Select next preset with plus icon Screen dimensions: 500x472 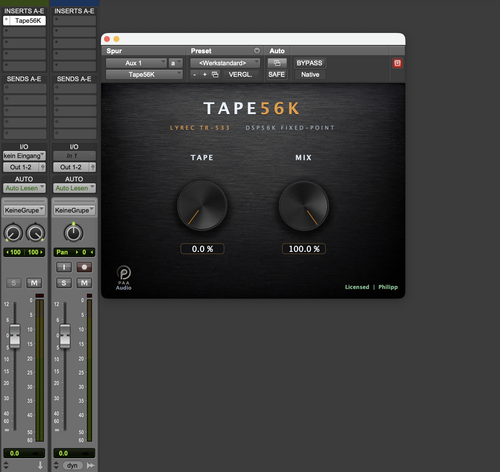(205, 74)
